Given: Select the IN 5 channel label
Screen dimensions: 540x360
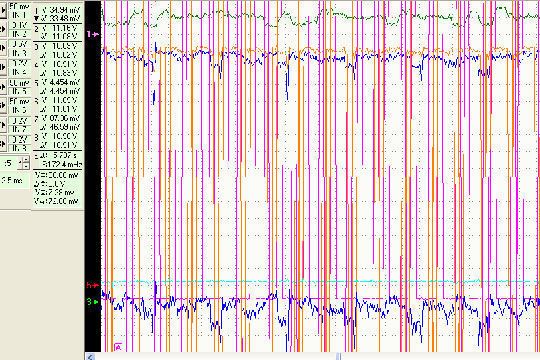Looking at the screenshot, I should [x=19, y=91].
